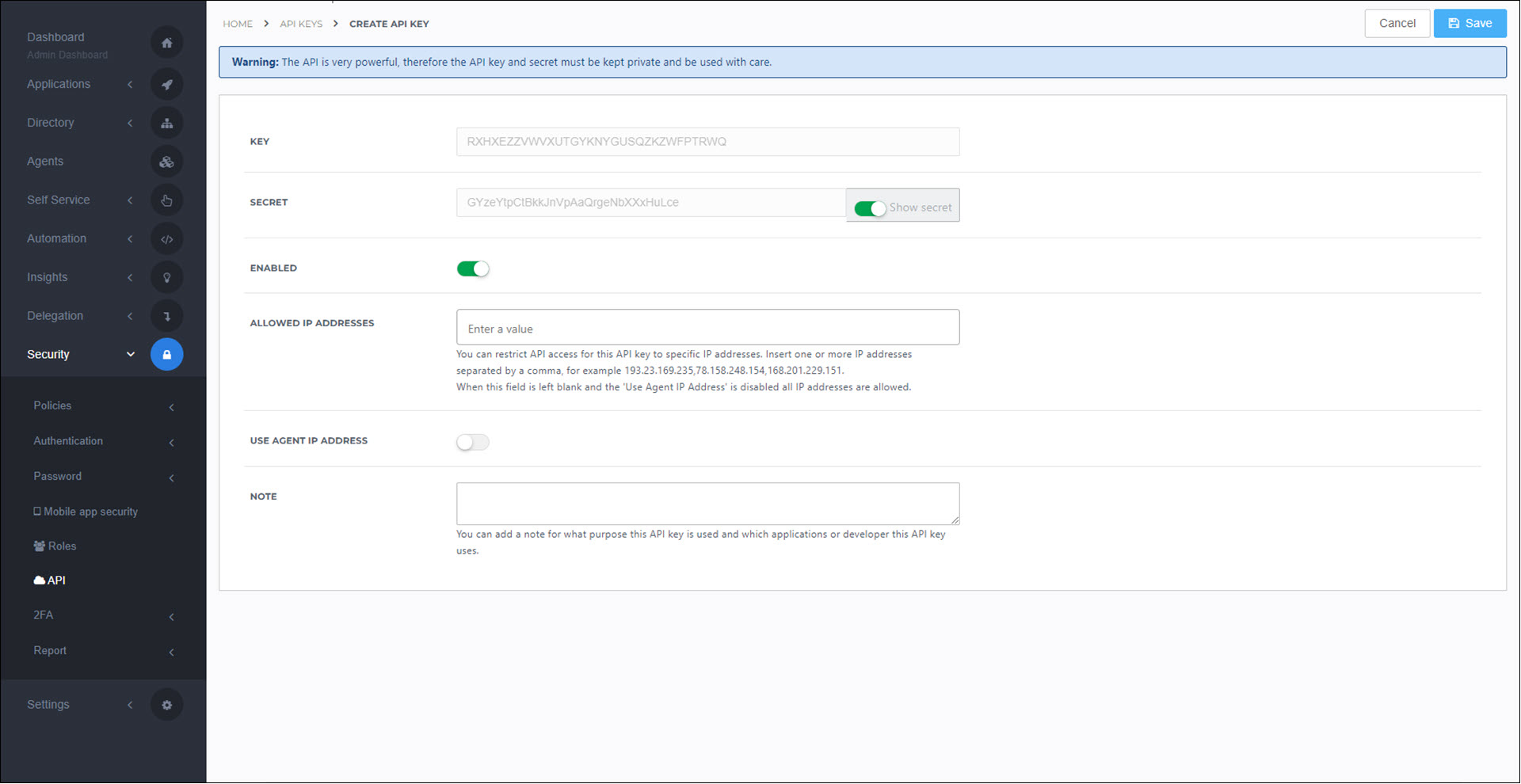
Task: Open the 2FA submenu item
Action: [x=44, y=615]
